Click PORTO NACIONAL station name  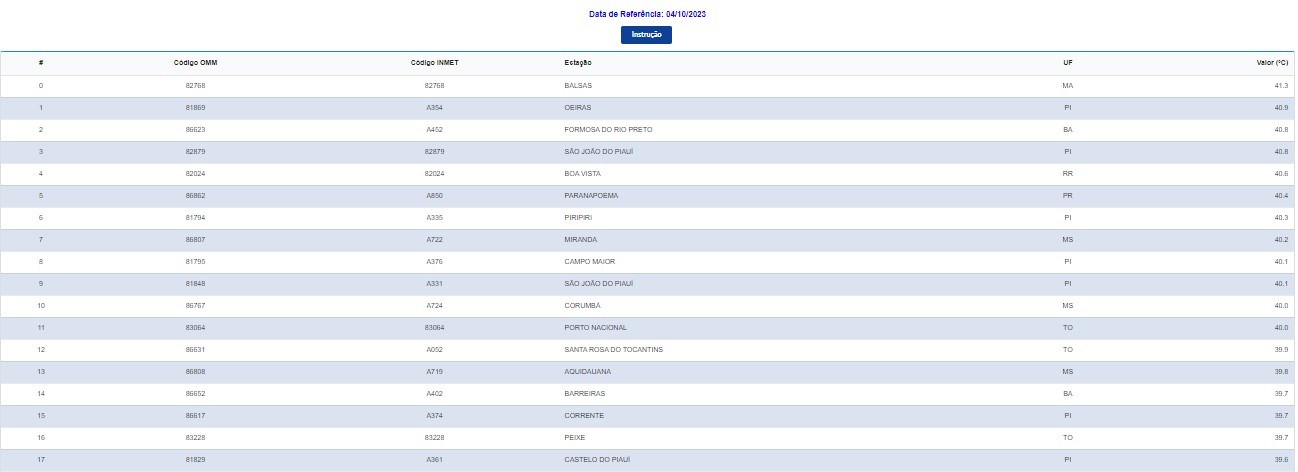(x=596, y=328)
